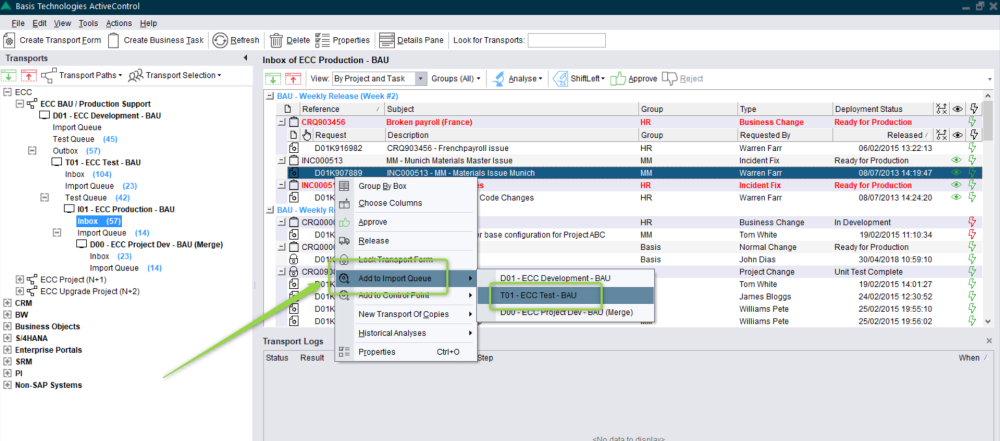Image resolution: width=1000 pixels, height=441 pixels.
Task: Click red export icon in Inbox toolbar
Action: click(x=292, y=78)
